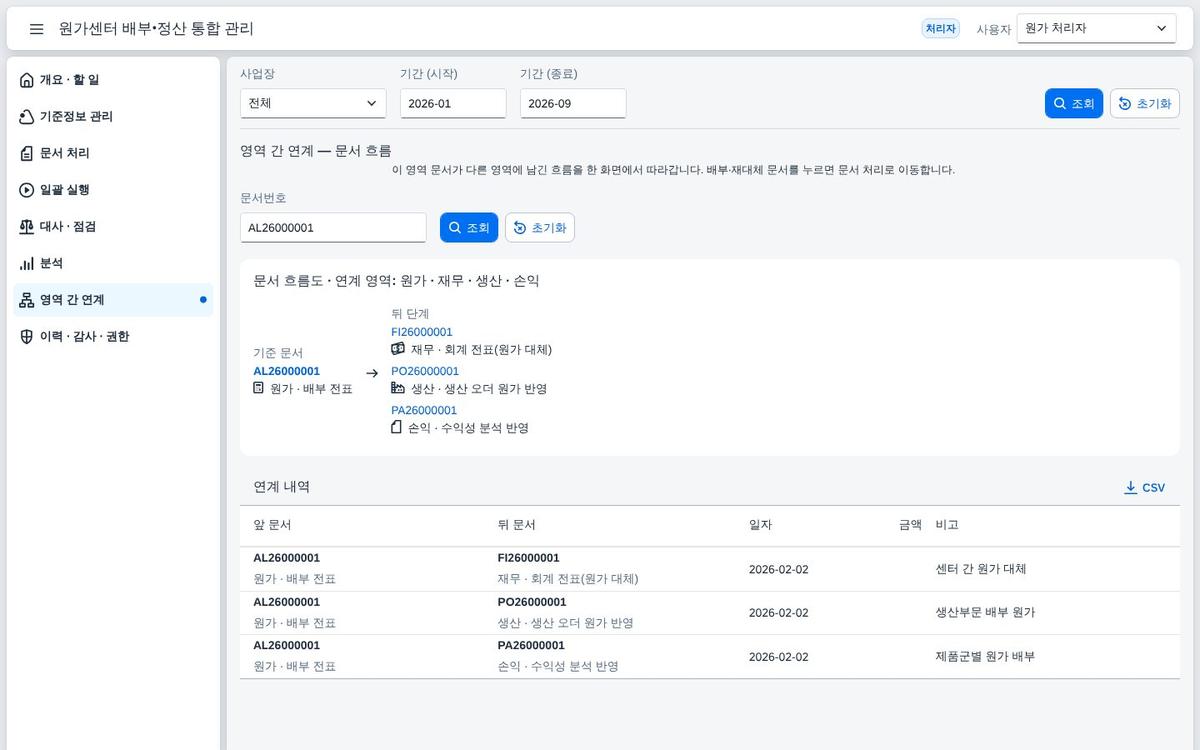Click 초기화 next to 문서번호 field
Image resolution: width=1200 pixels, height=750 pixels.
coord(540,227)
